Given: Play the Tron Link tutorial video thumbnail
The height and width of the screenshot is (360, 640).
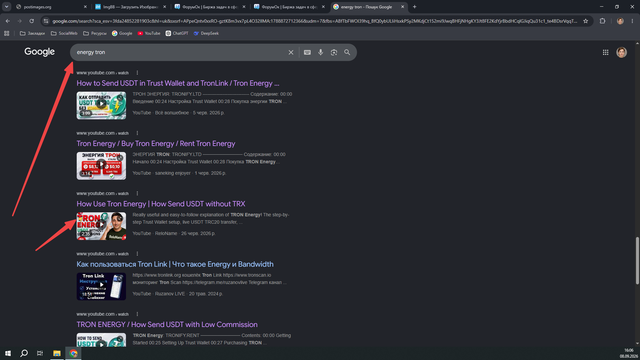Looking at the screenshot, I should (x=101, y=286).
